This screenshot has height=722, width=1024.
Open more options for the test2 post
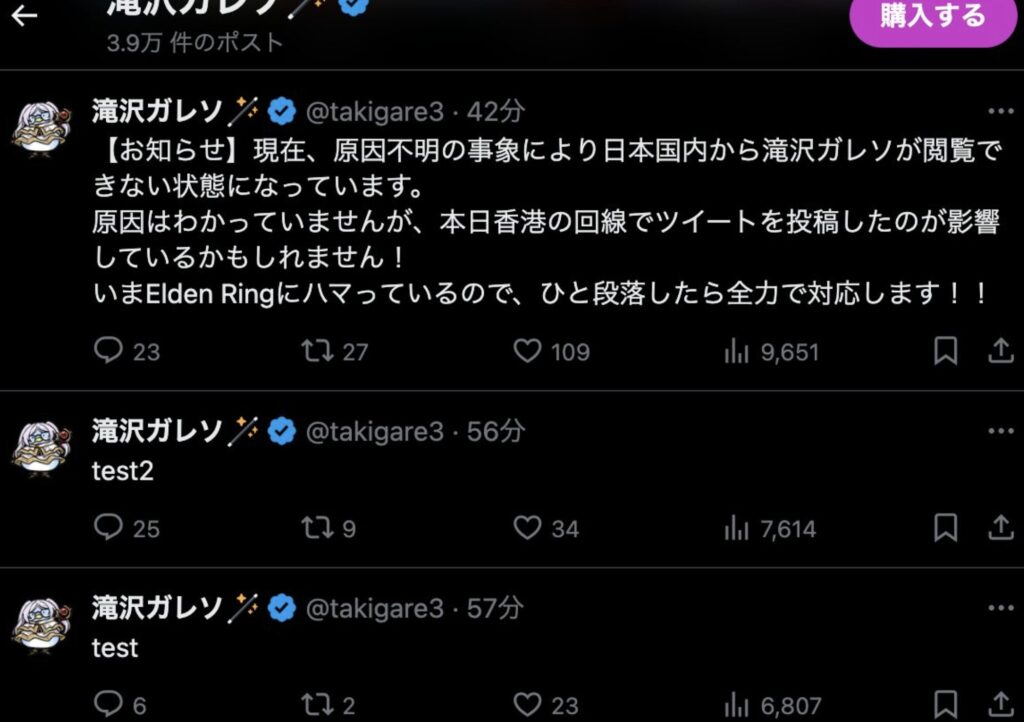(1000, 431)
